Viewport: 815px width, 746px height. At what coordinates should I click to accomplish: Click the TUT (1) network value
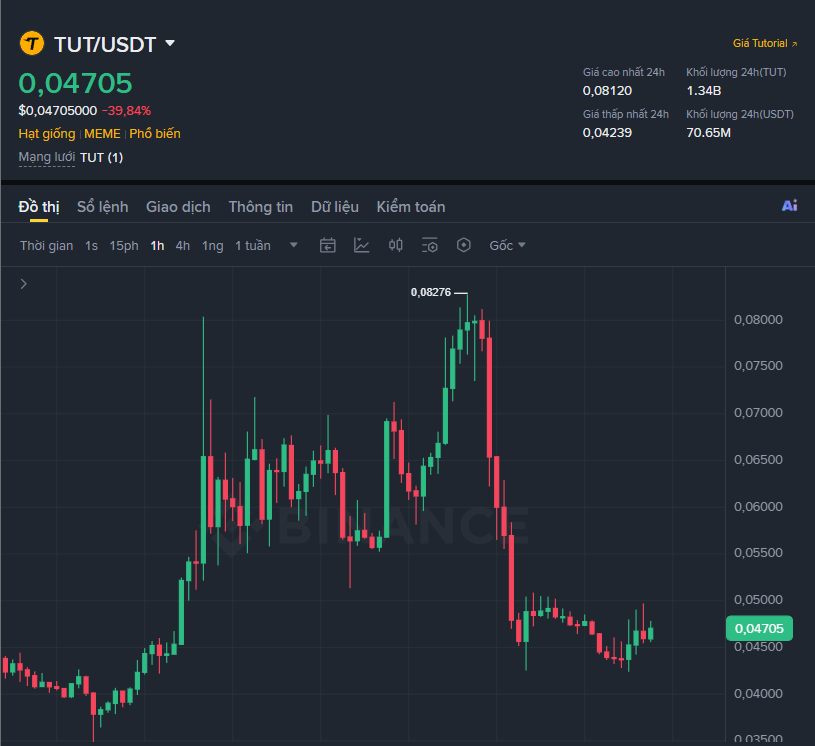tap(101, 158)
